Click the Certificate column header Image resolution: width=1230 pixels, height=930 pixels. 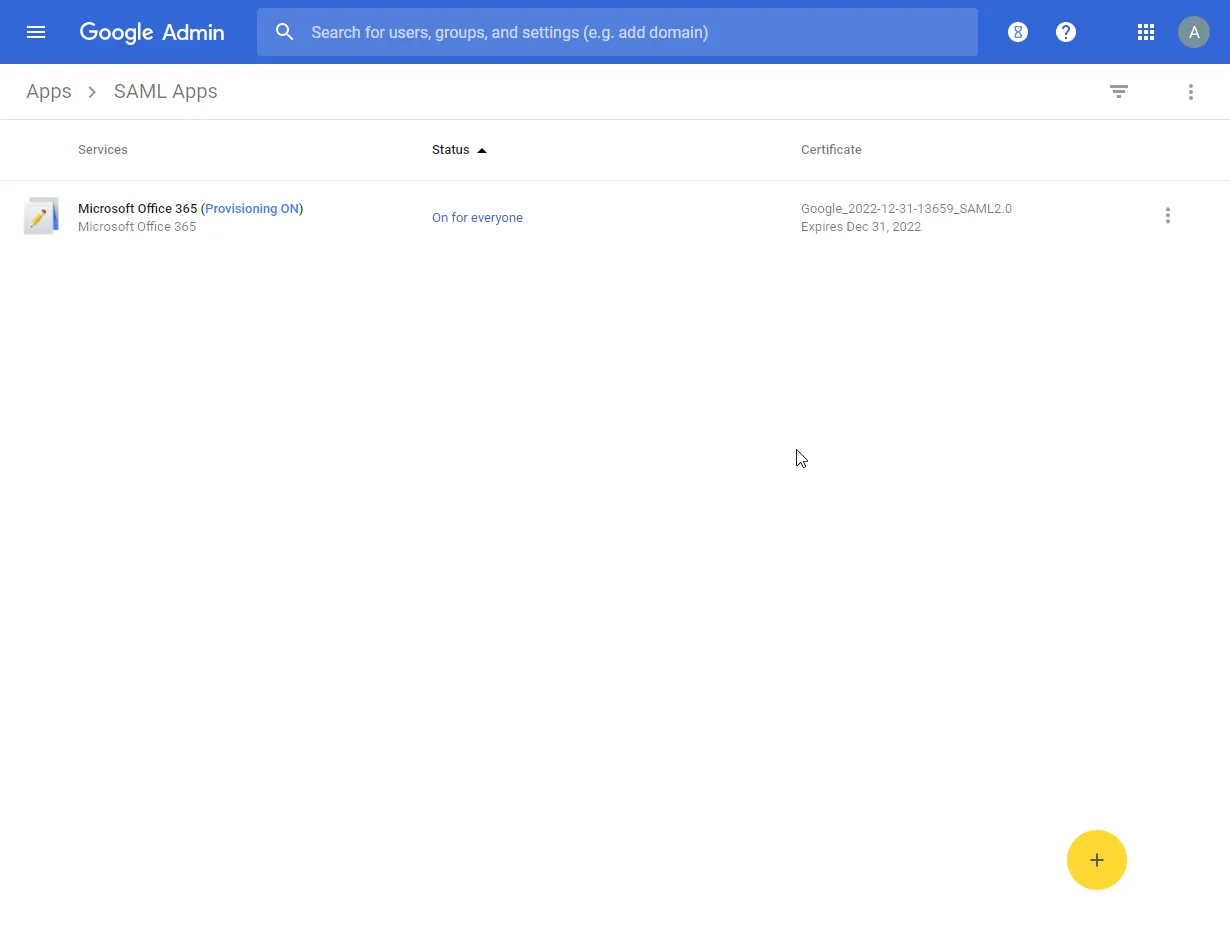pos(831,150)
